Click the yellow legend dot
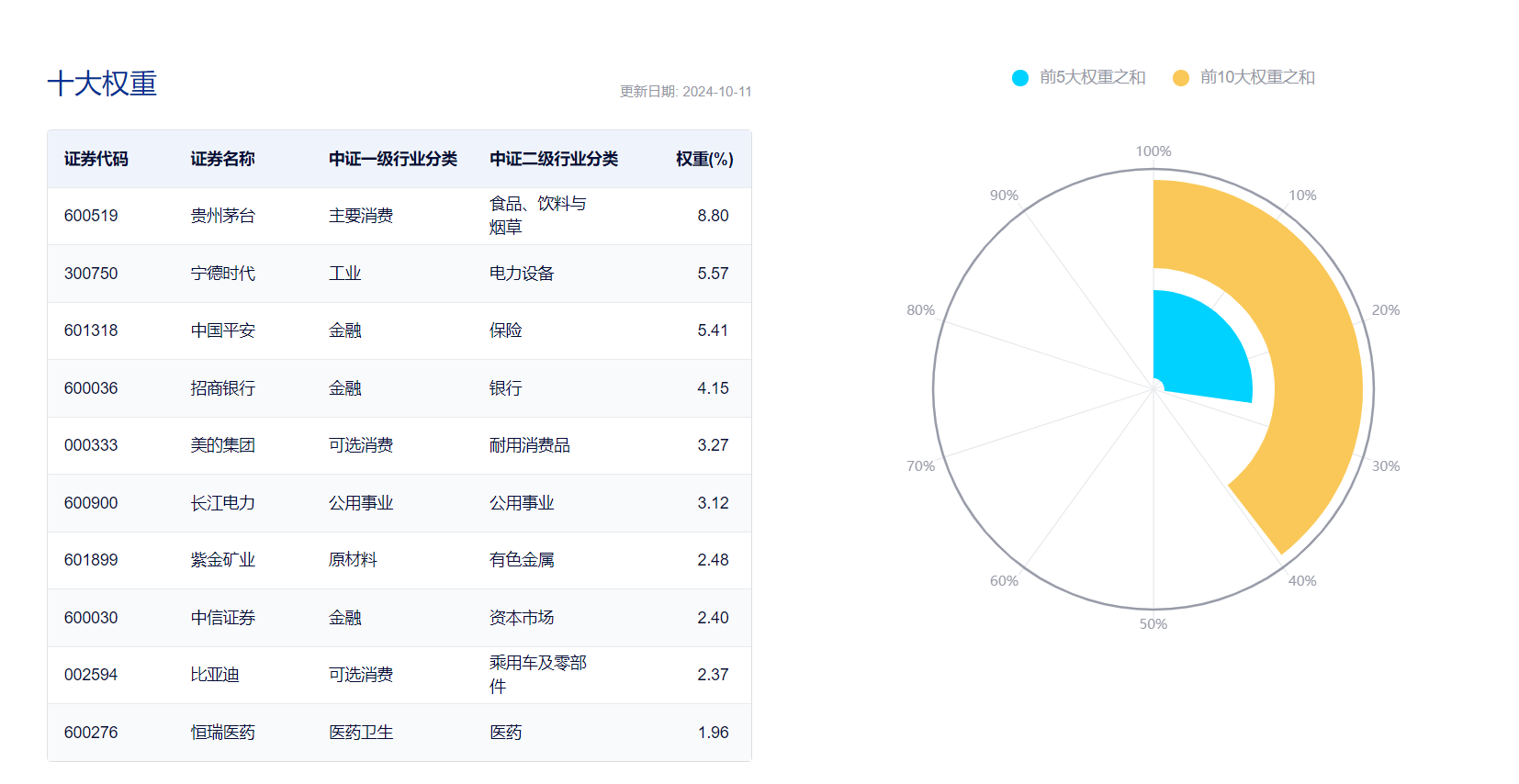The image size is (1519, 784). pos(1181,78)
